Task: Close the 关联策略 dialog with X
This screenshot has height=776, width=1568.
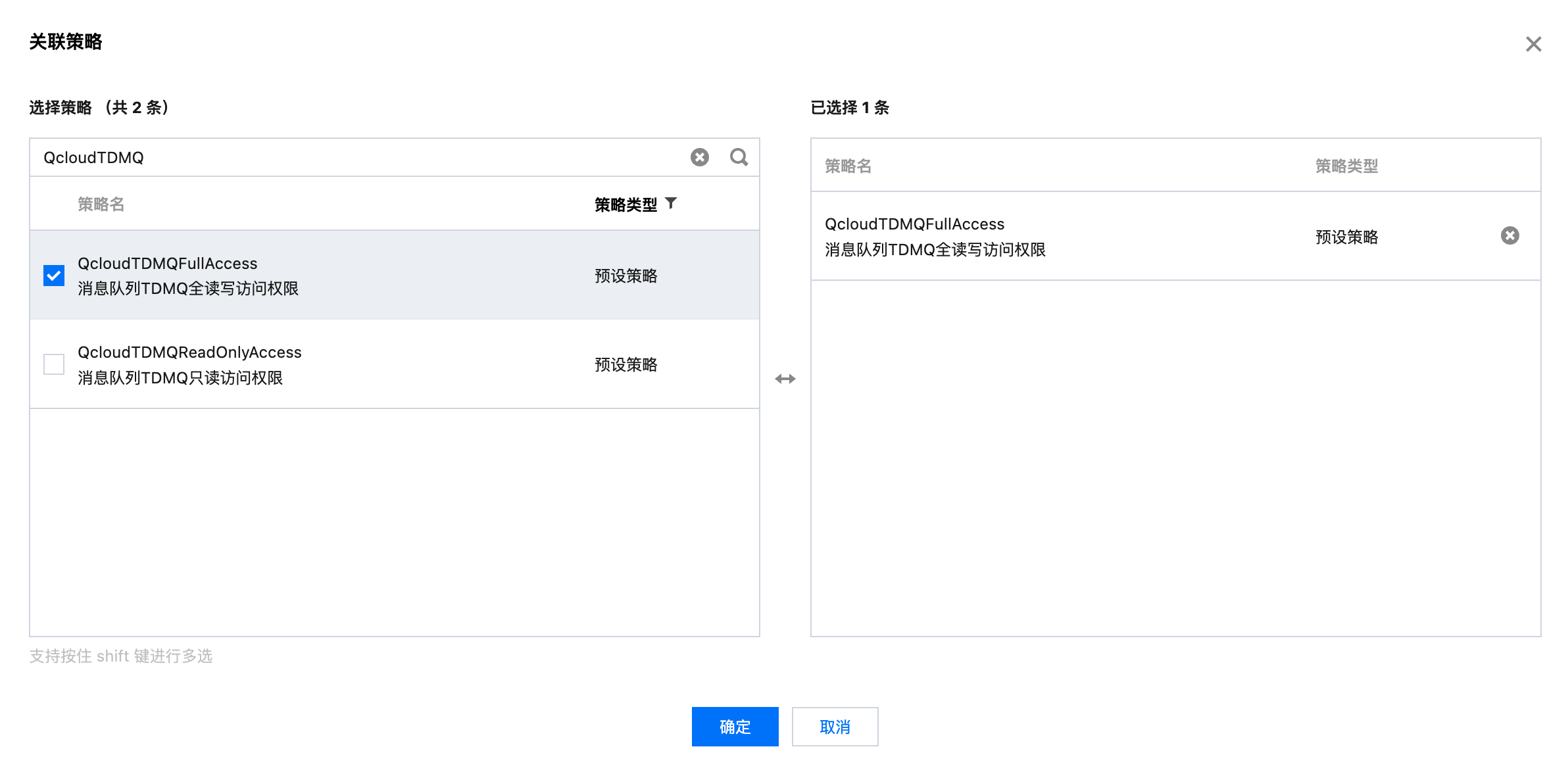Action: coord(1533,44)
